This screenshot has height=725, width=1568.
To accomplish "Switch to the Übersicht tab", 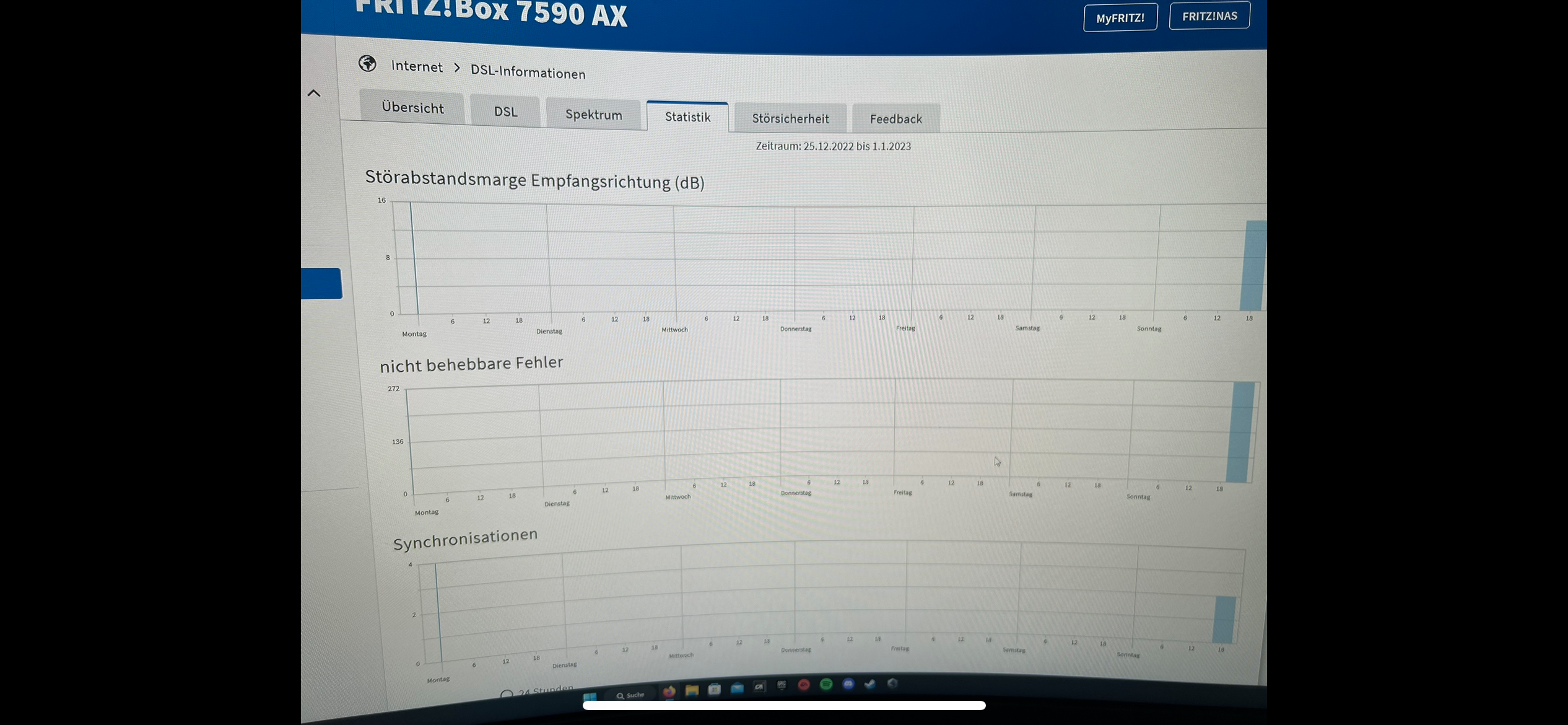I will pyautogui.click(x=412, y=107).
